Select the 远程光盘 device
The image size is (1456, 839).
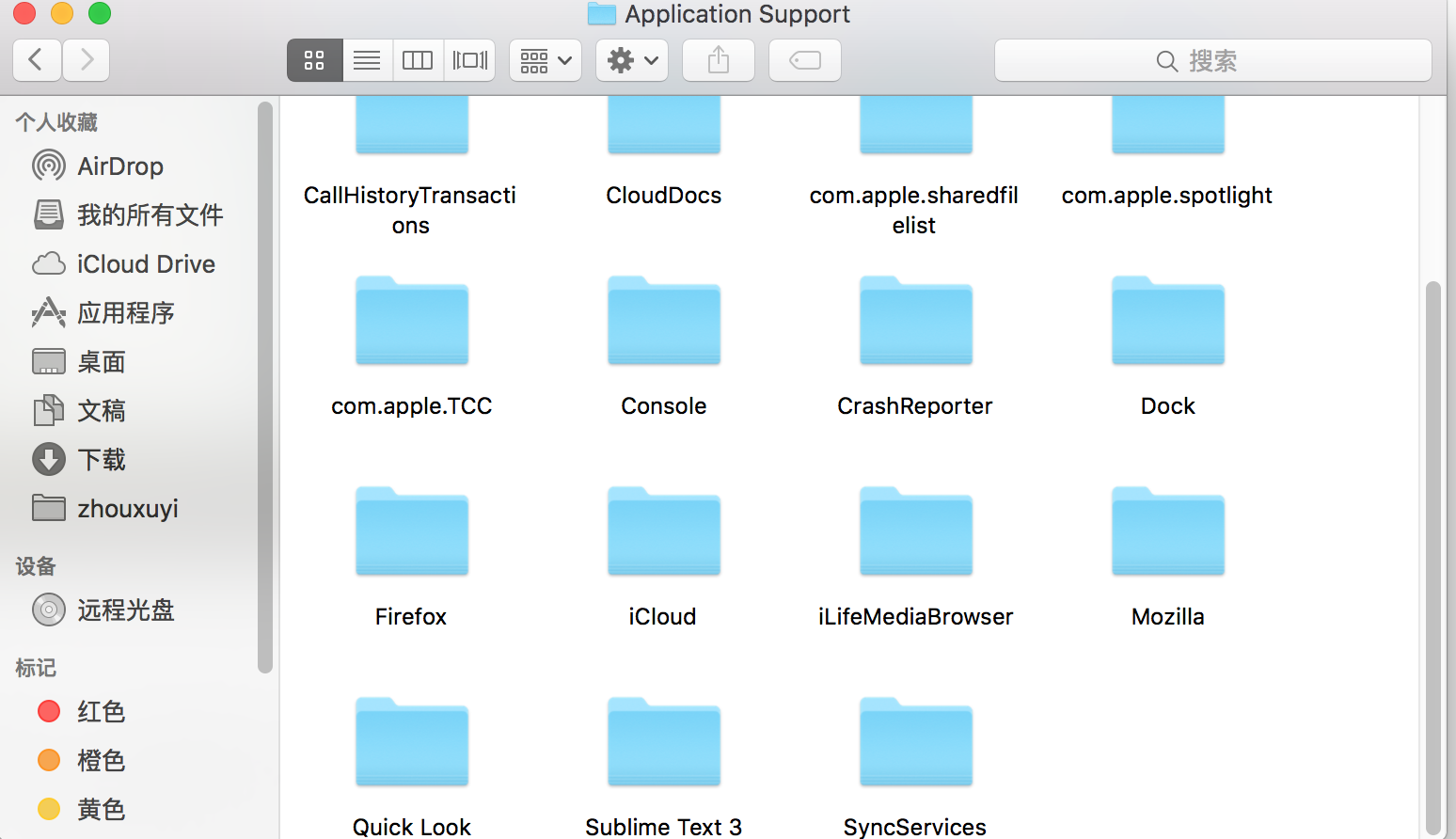[x=125, y=609]
